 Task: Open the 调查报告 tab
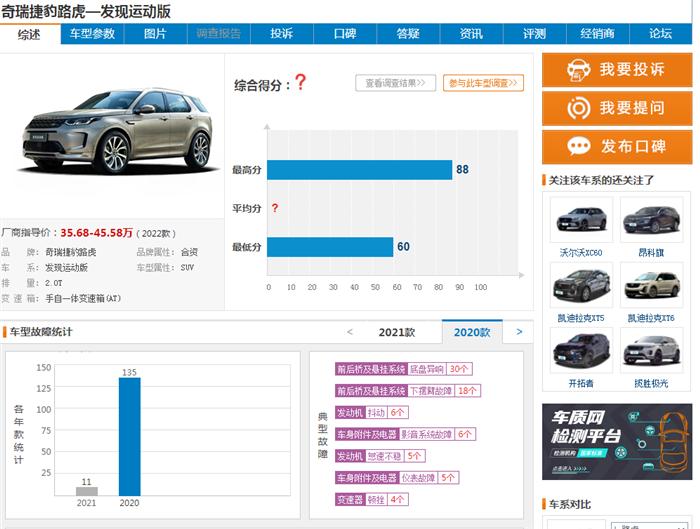(x=218, y=34)
